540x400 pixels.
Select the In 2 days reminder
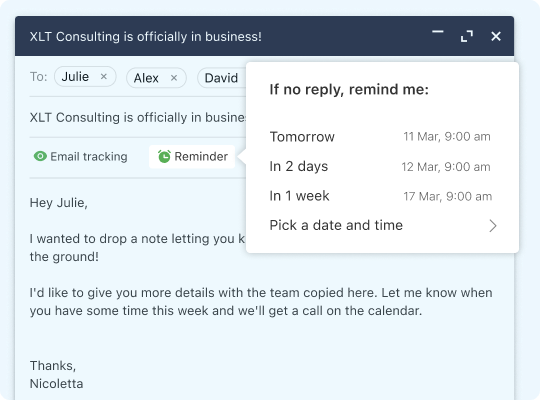coord(380,166)
